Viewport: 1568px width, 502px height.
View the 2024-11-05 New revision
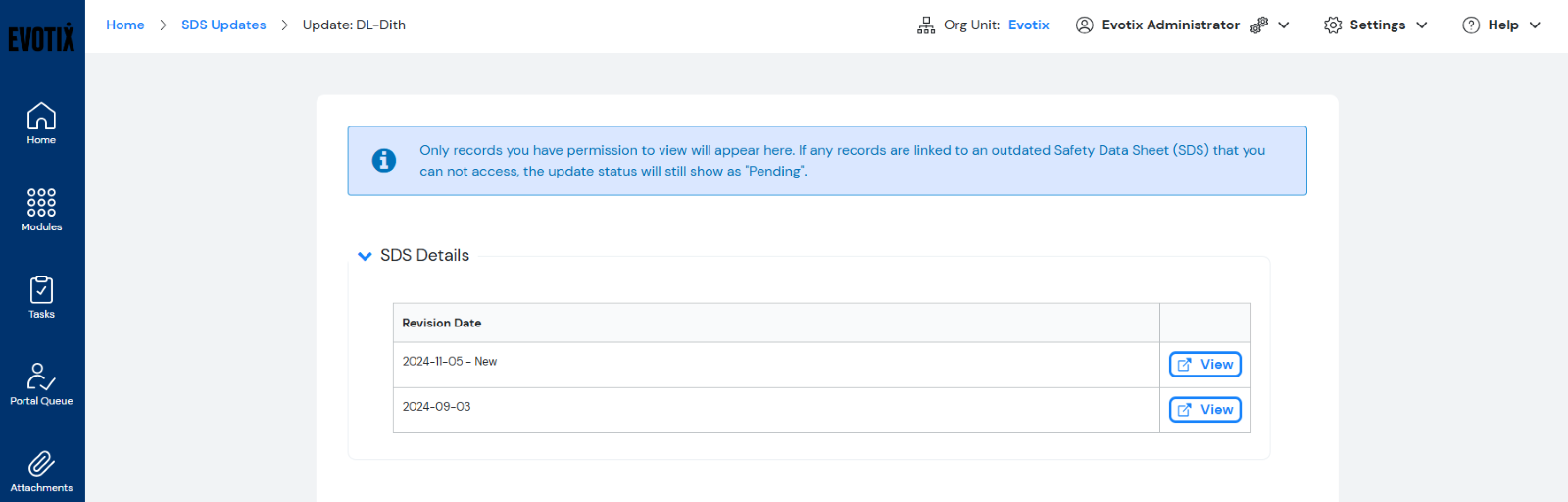tap(1205, 365)
